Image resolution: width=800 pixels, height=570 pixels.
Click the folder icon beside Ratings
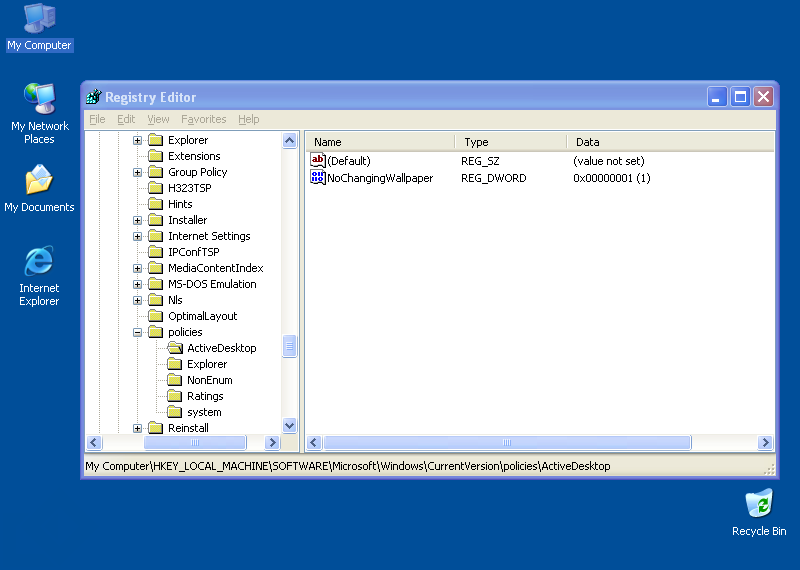point(174,396)
